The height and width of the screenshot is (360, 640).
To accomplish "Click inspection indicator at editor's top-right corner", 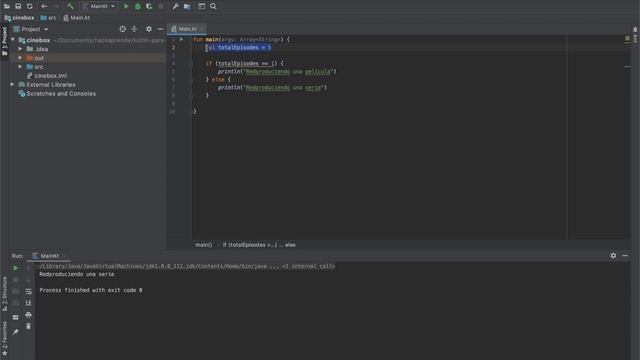I will tap(627, 38).
